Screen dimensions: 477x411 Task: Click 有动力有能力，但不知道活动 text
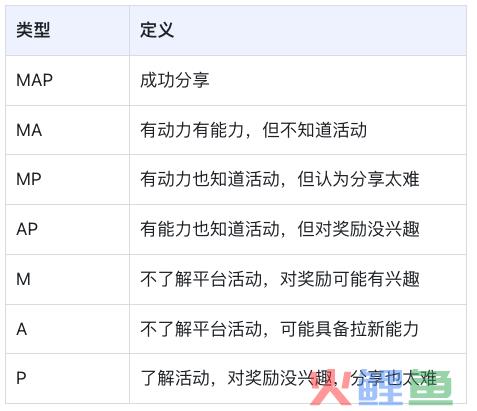tap(254, 130)
